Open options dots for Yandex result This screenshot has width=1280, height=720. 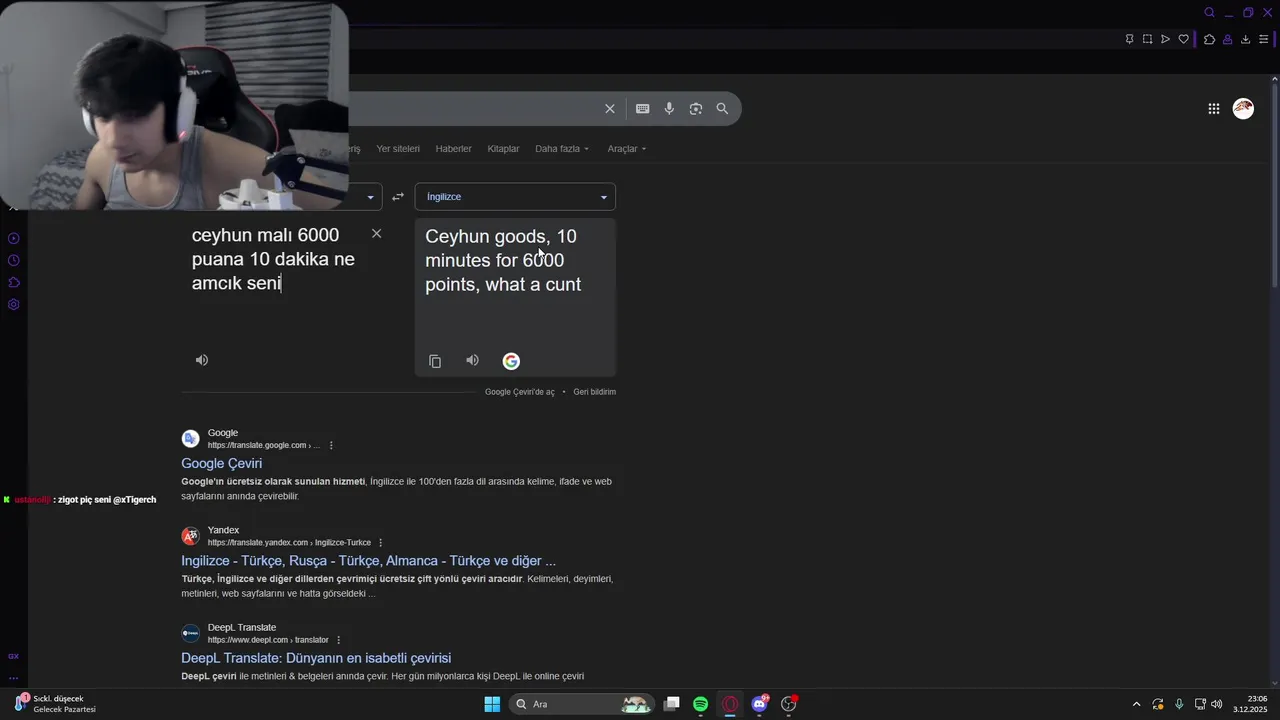click(380, 542)
